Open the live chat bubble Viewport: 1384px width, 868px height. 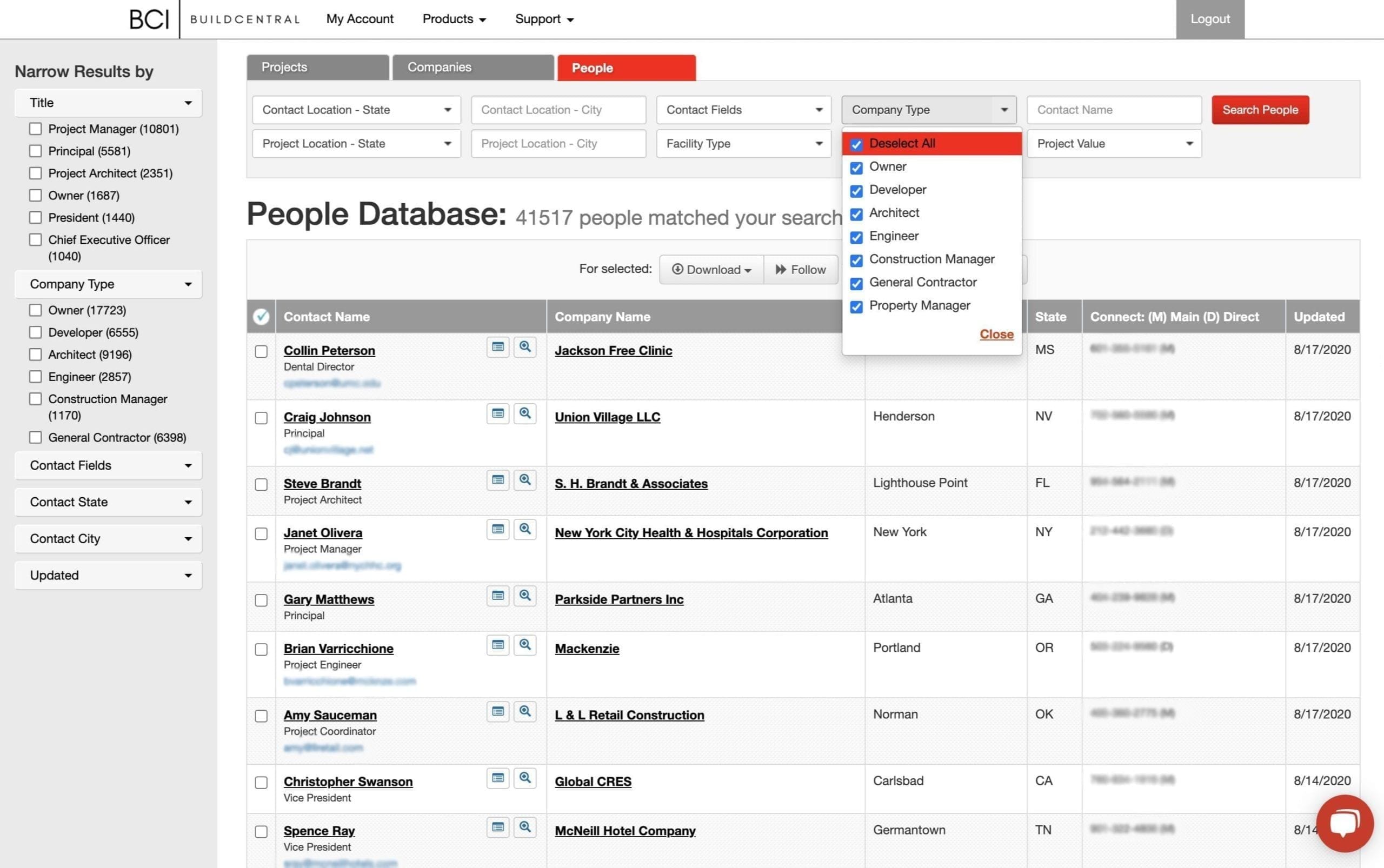[x=1345, y=823]
